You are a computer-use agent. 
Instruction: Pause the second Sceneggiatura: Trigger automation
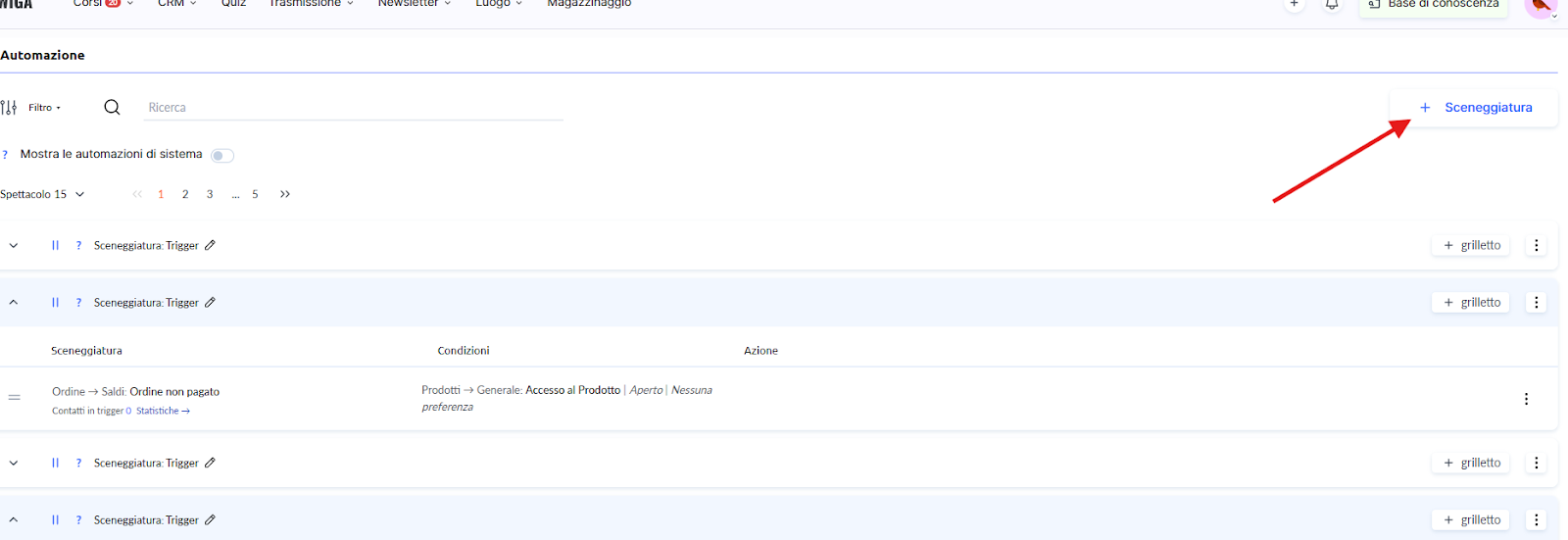pos(55,303)
